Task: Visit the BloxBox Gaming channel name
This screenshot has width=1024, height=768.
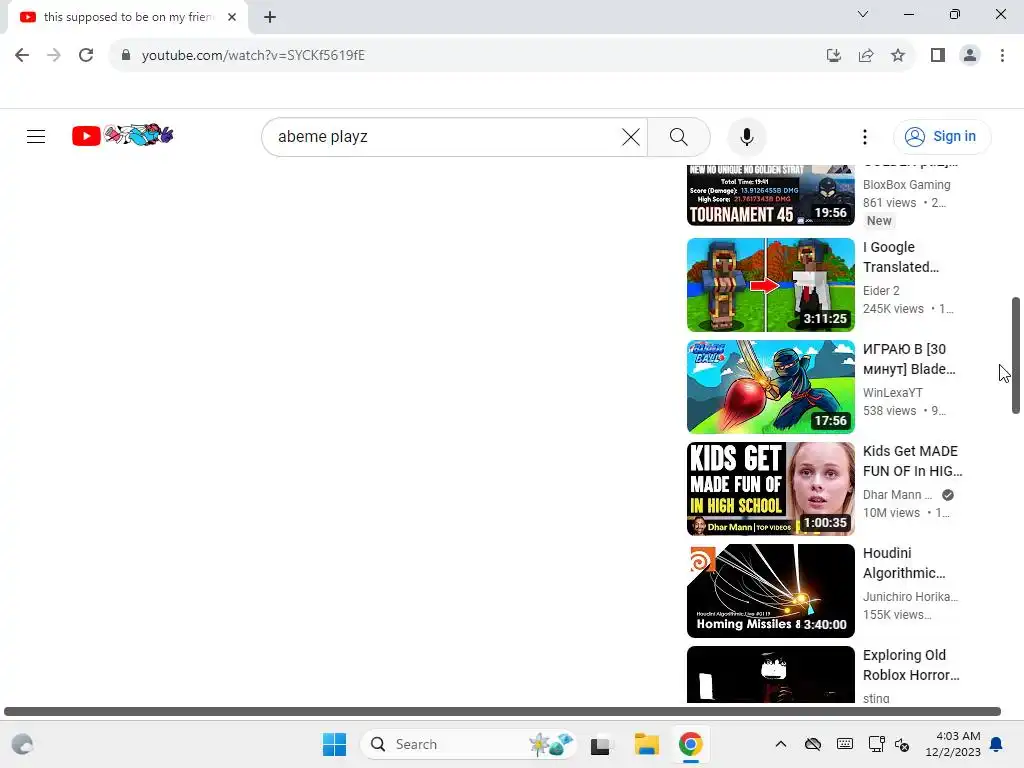Action: (906, 185)
